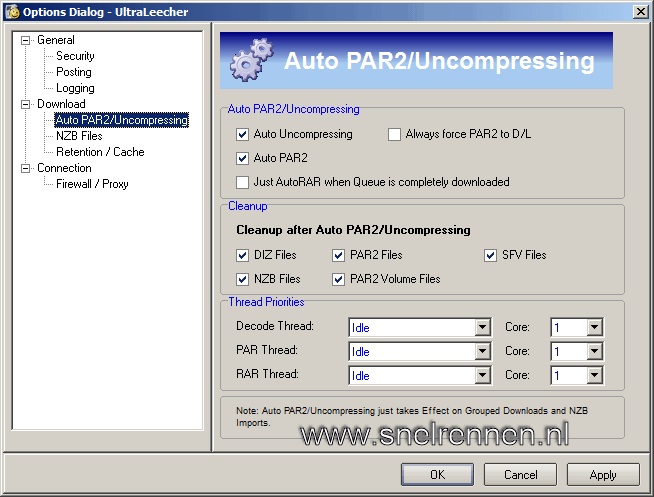Click the Cancel button

tap(520, 474)
